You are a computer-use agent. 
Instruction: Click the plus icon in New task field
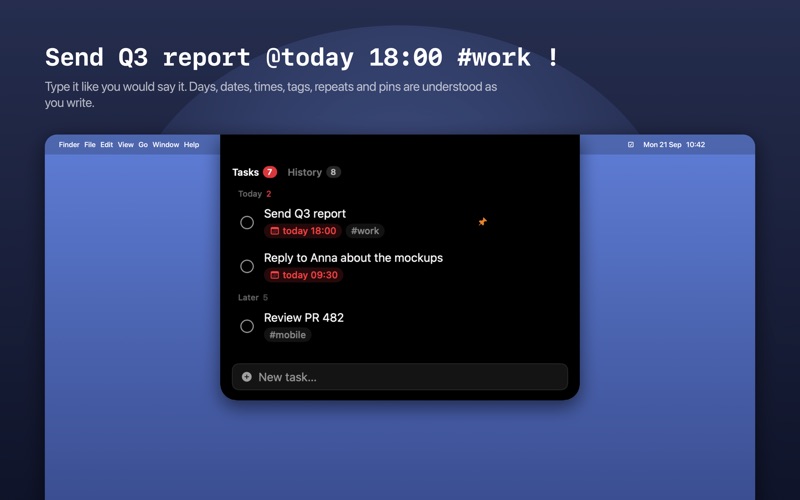point(246,377)
